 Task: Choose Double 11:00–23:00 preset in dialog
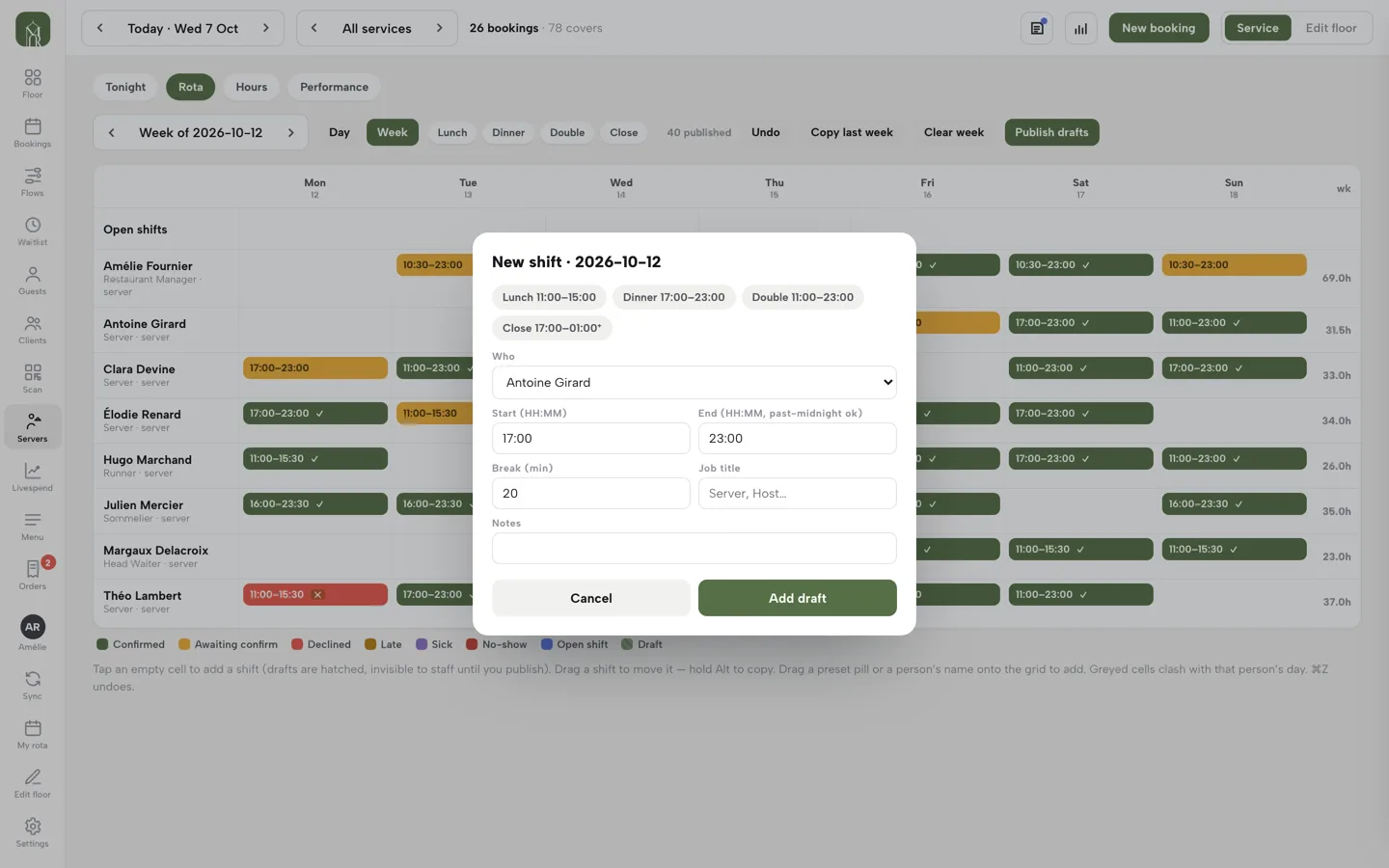803,297
